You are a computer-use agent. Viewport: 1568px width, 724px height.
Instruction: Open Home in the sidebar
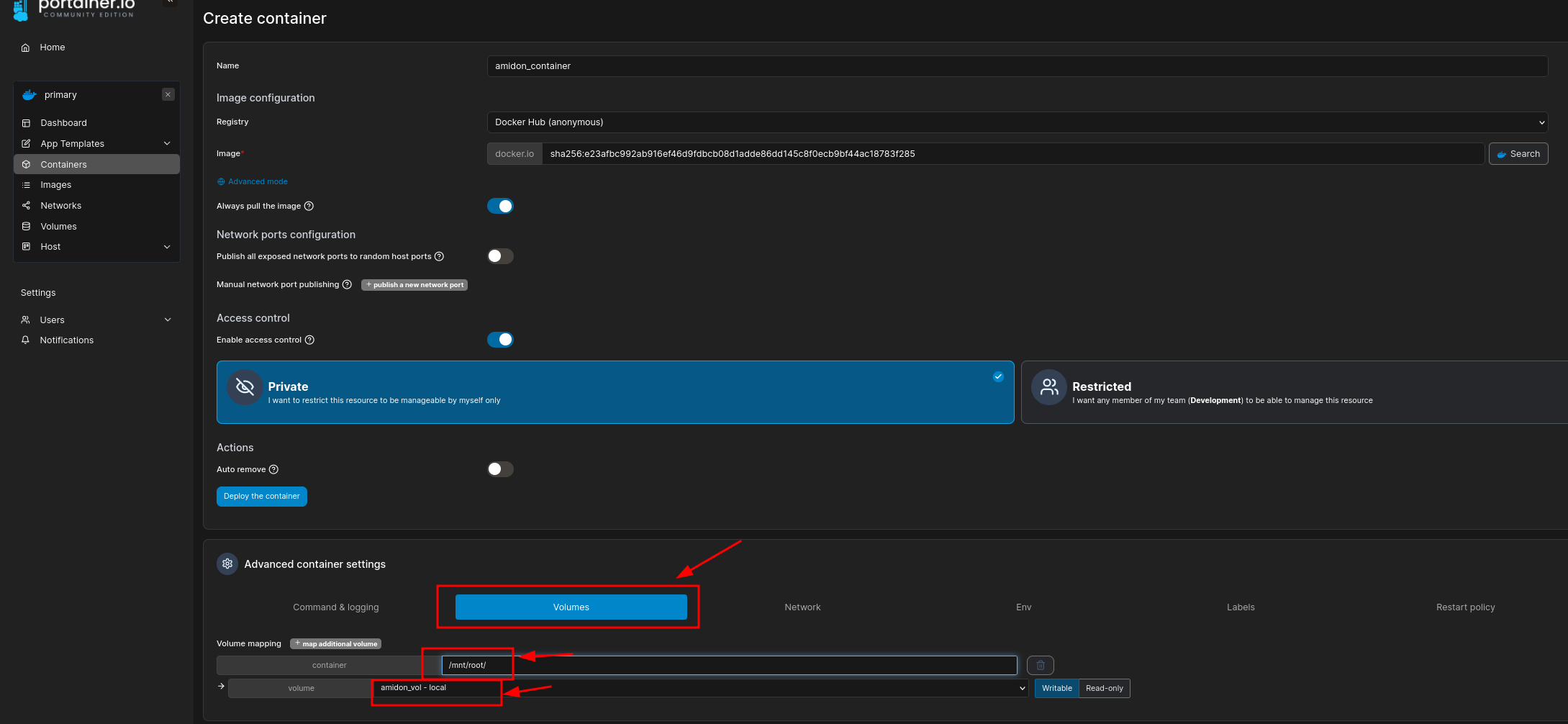click(52, 47)
